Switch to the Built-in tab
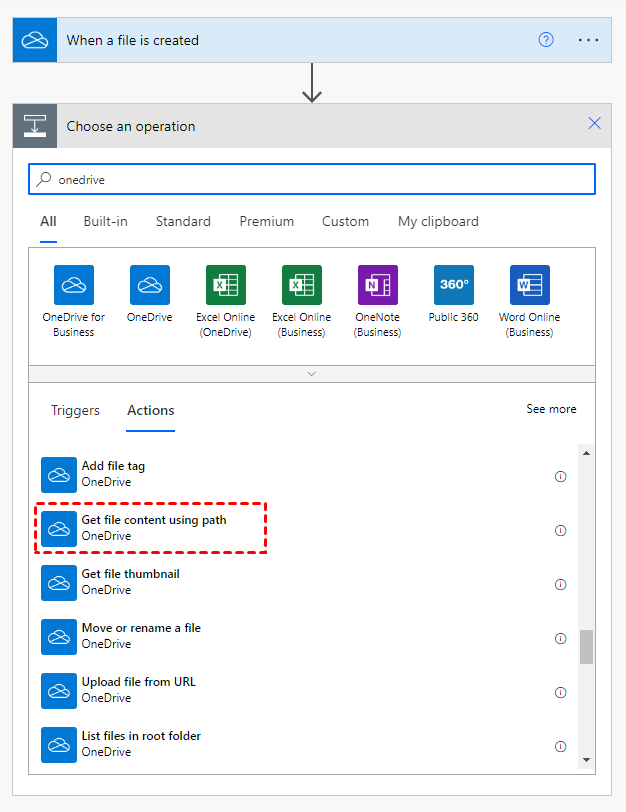626x812 pixels. click(105, 221)
